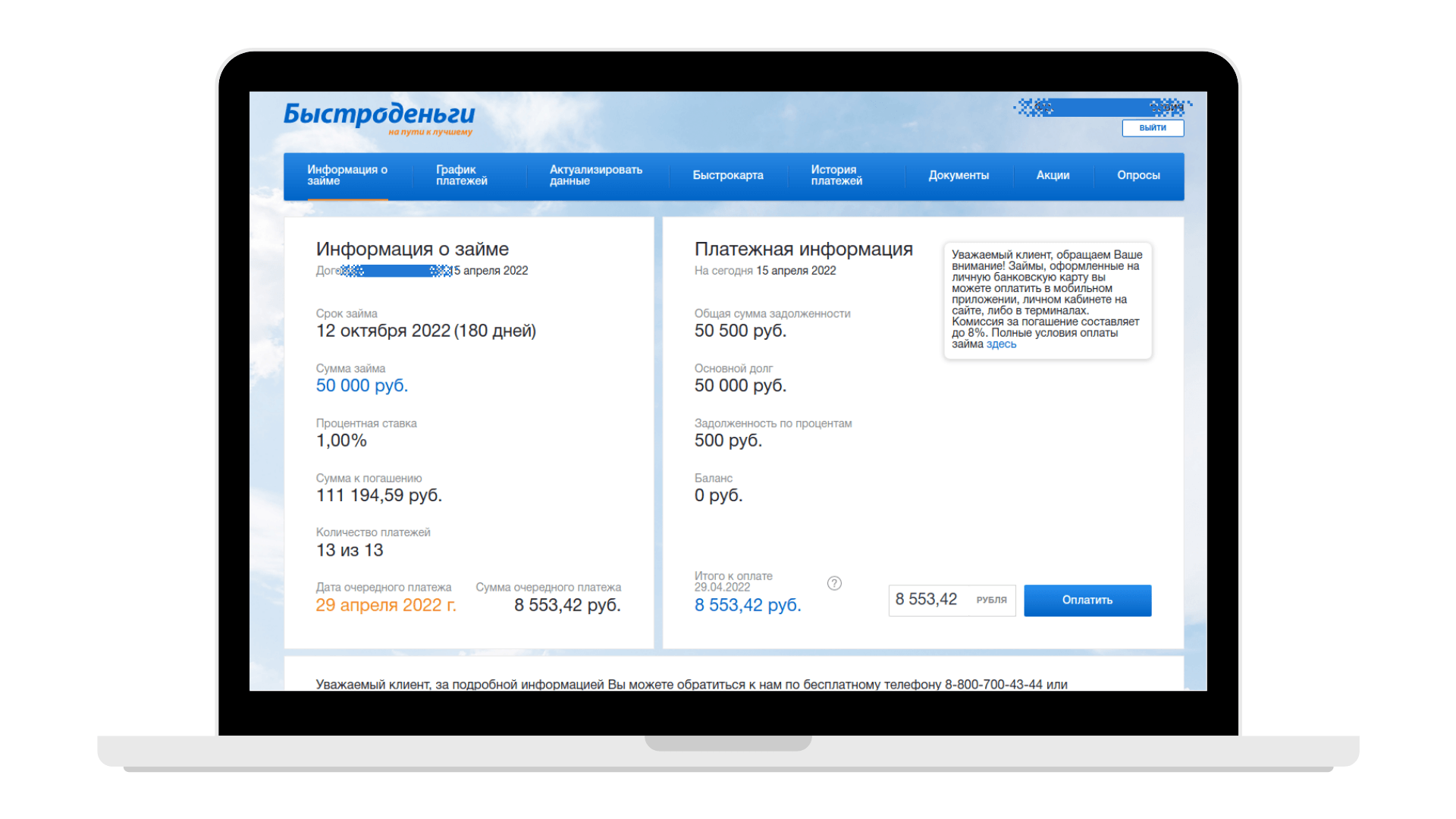
Task: Click the На сегодня 15 апреля 2022 date
Action: tap(765, 271)
